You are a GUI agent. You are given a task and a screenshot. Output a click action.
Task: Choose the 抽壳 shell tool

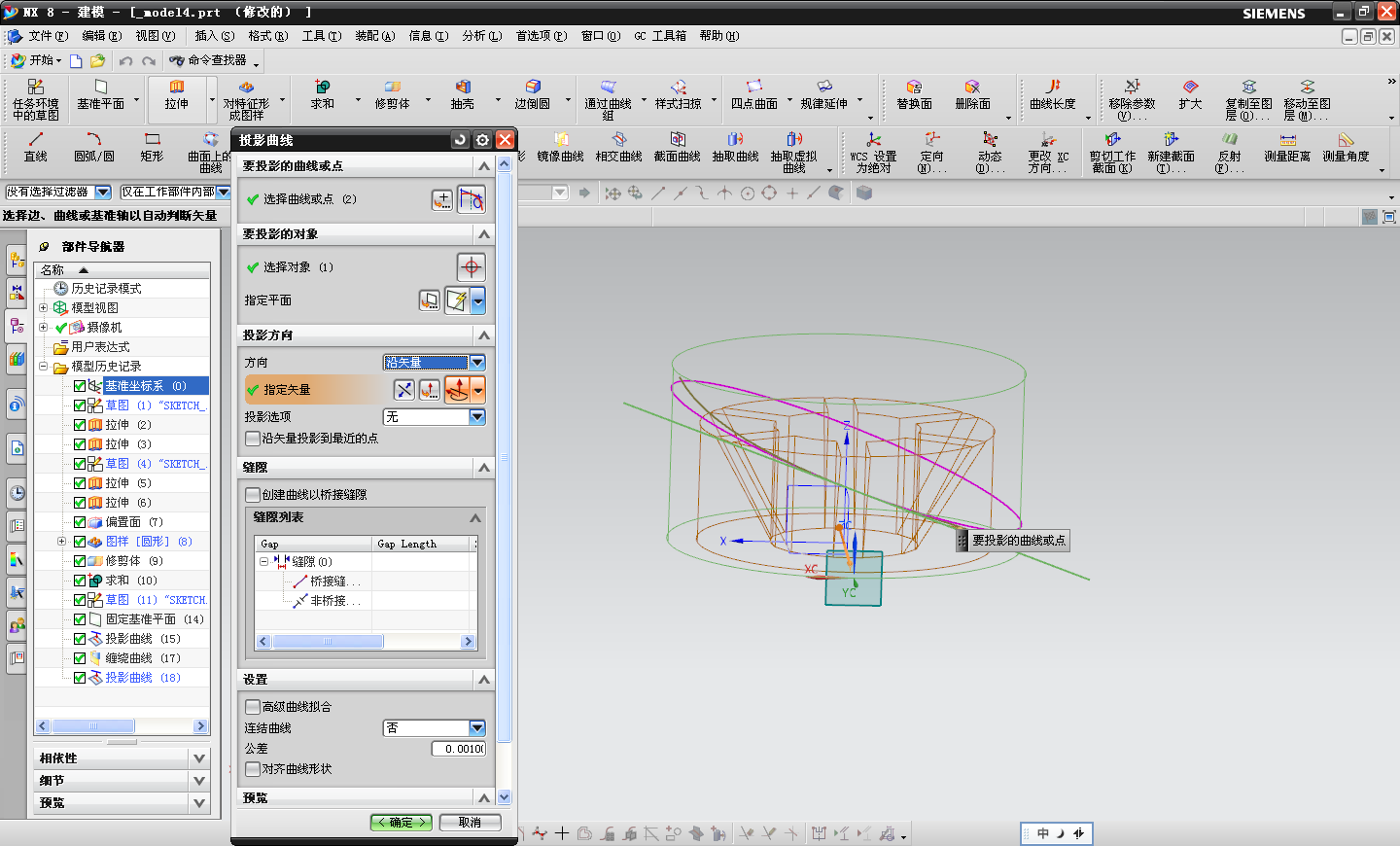[463, 95]
